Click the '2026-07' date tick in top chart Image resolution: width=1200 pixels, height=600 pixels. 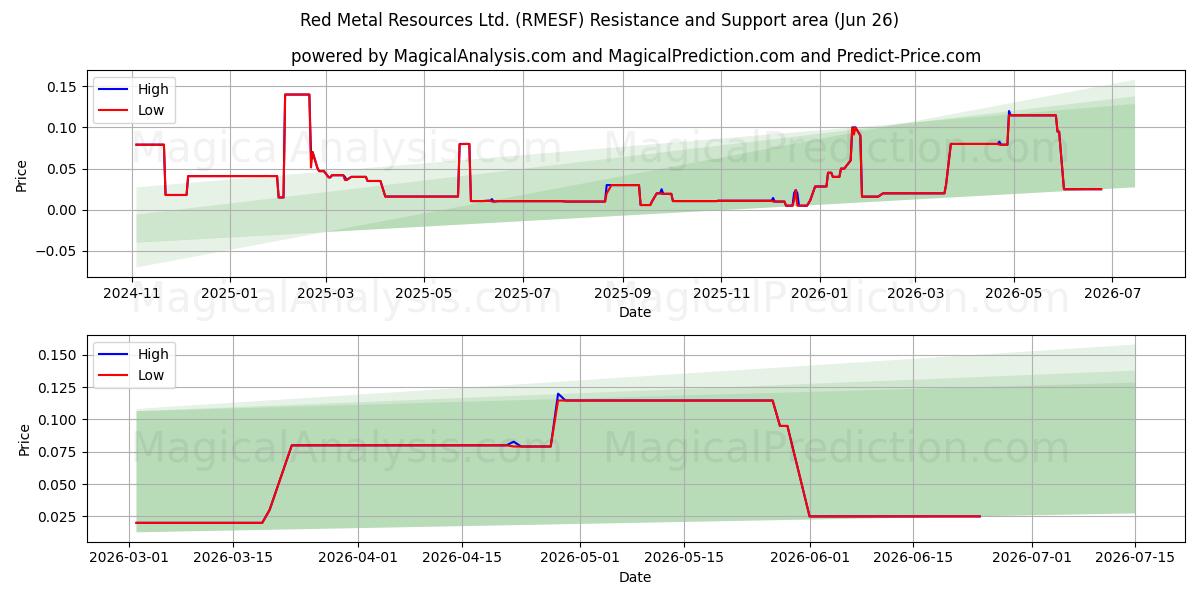point(1112,293)
